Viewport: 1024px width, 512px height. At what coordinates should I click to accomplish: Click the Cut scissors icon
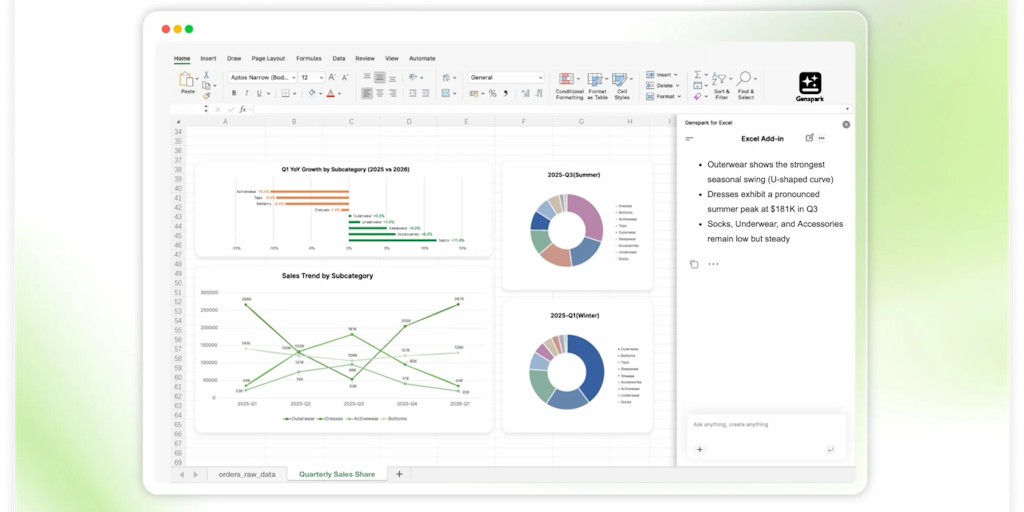coord(206,75)
